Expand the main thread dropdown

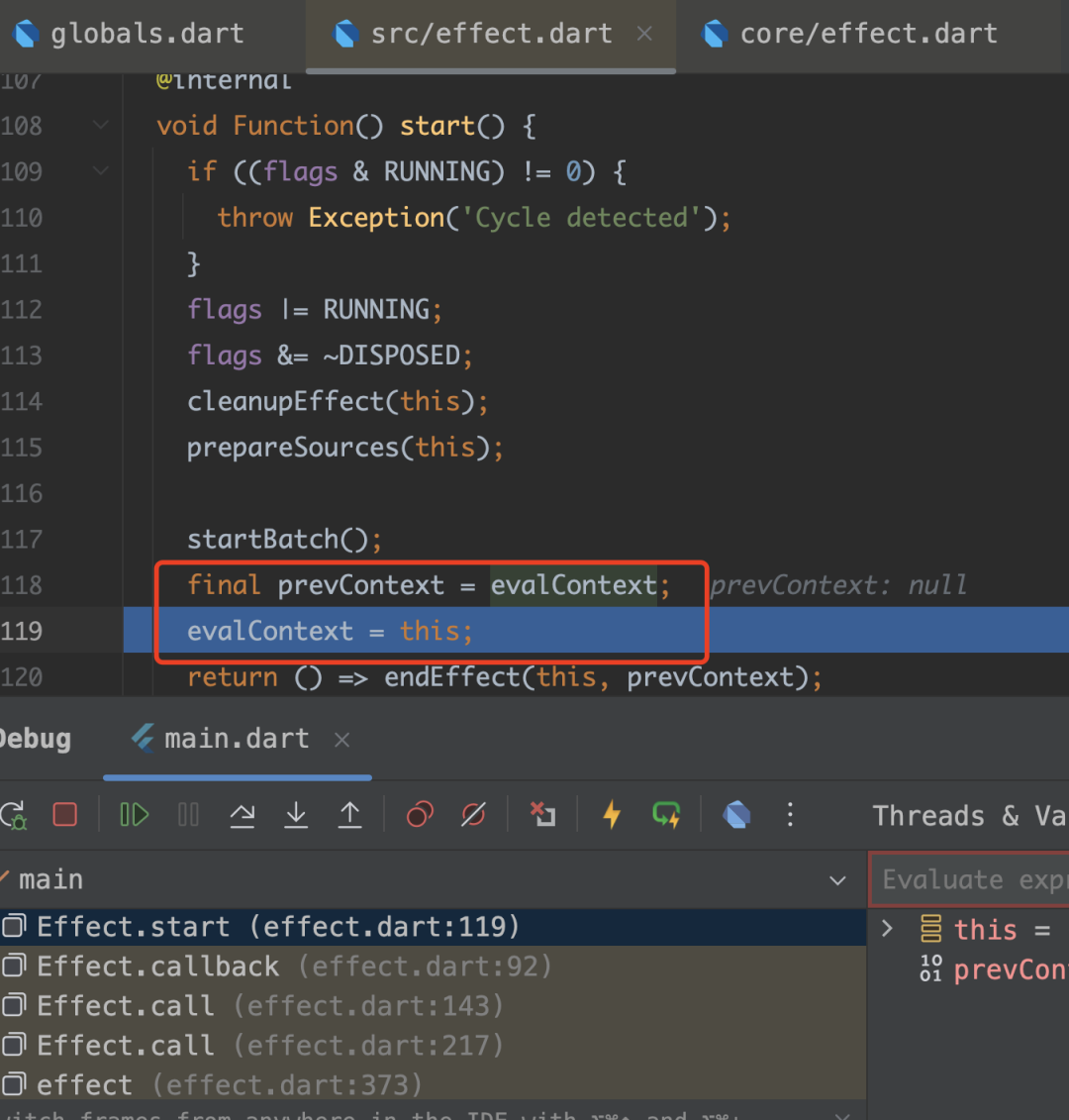coord(837,880)
